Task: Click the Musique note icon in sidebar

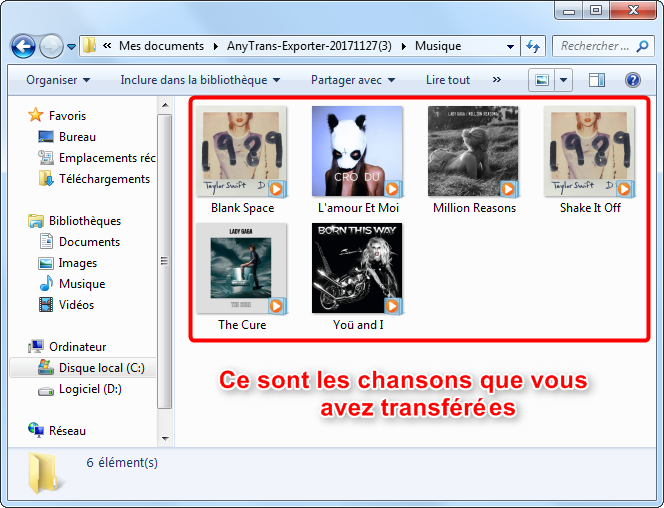Action: pos(46,283)
